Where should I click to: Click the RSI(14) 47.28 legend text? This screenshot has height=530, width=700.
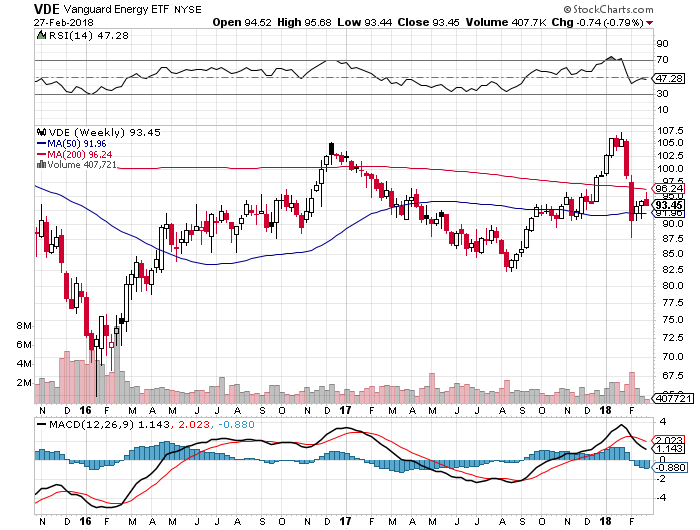point(88,35)
